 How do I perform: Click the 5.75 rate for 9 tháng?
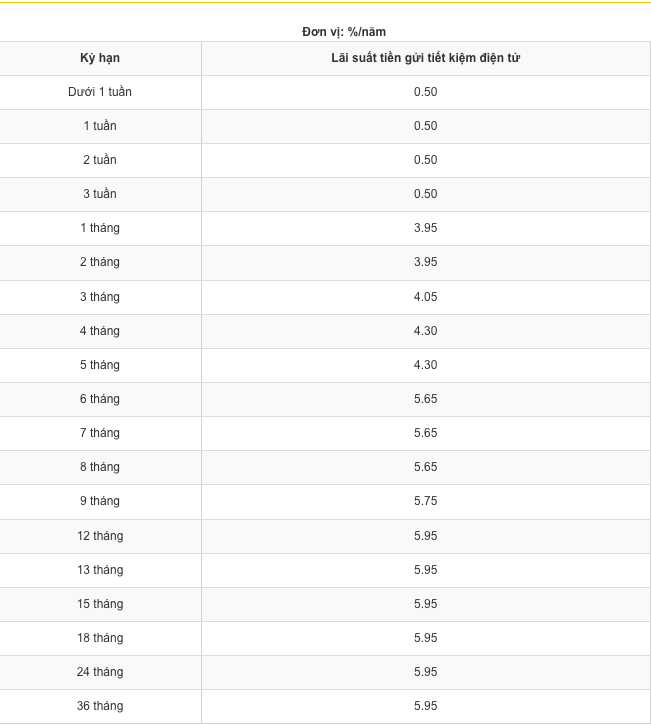pos(425,501)
